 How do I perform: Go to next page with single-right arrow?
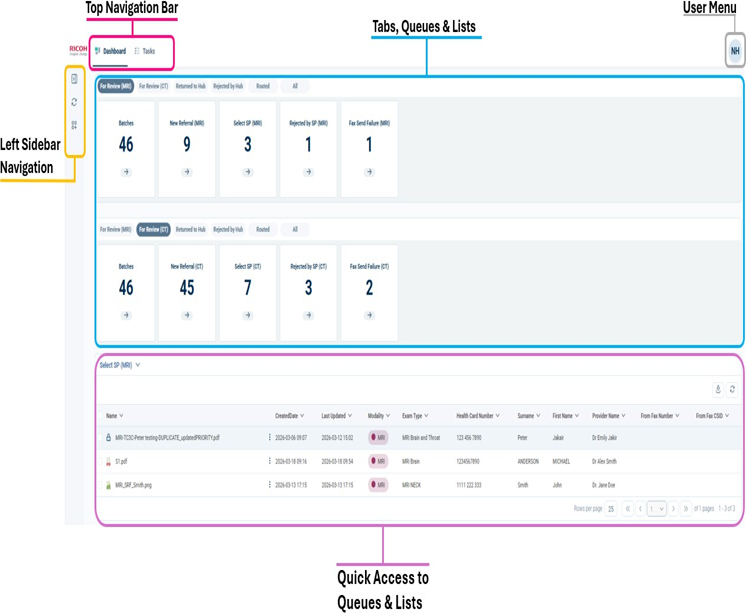[673, 509]
